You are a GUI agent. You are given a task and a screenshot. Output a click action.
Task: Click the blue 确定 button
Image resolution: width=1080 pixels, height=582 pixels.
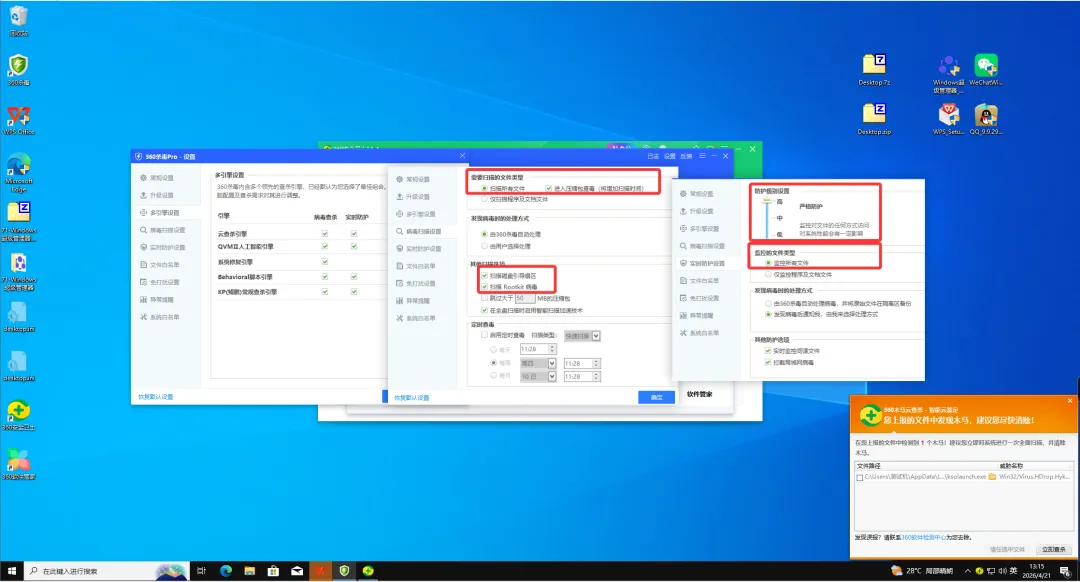[656, 397]
